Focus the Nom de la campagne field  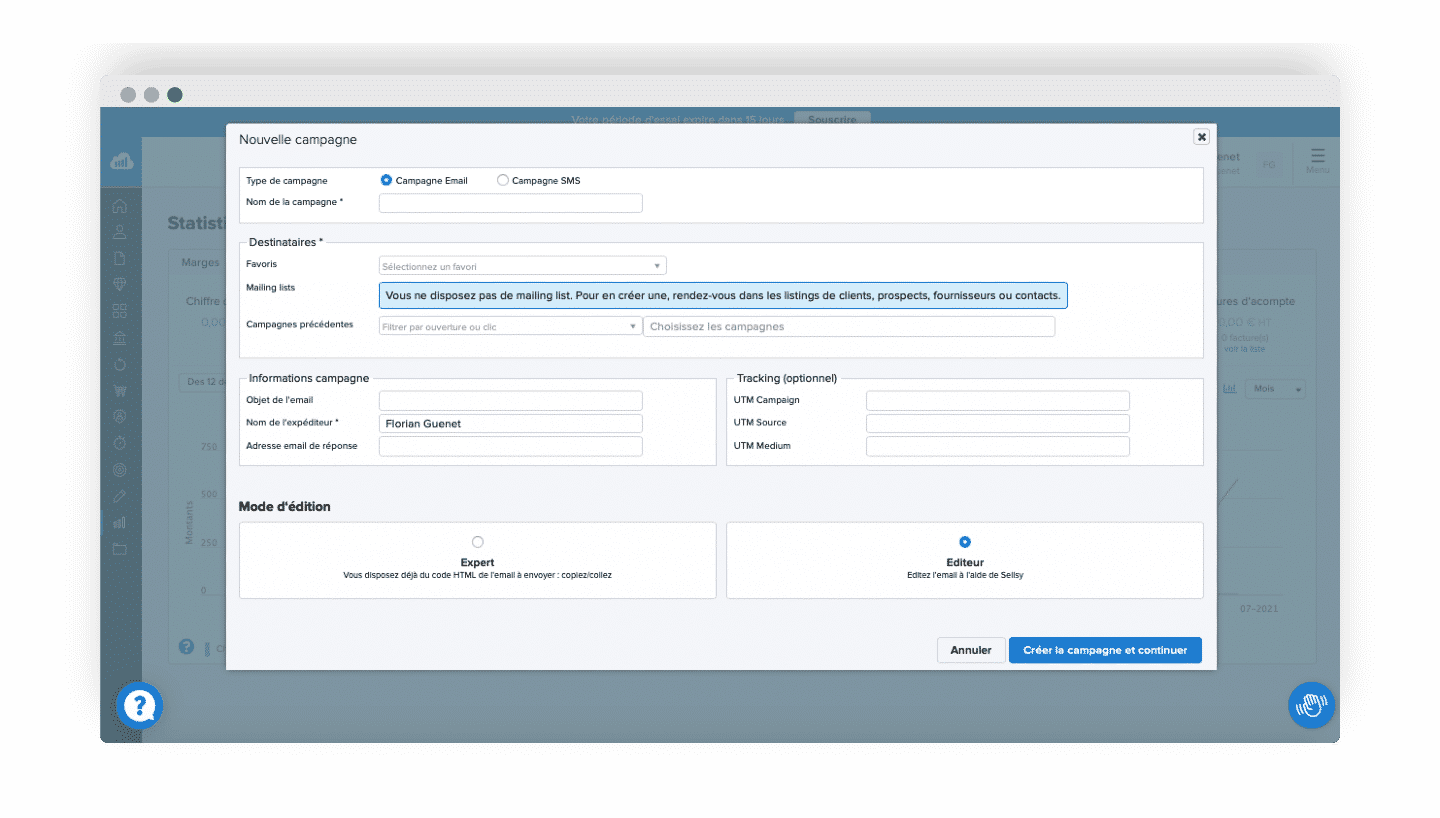point(510,203)
